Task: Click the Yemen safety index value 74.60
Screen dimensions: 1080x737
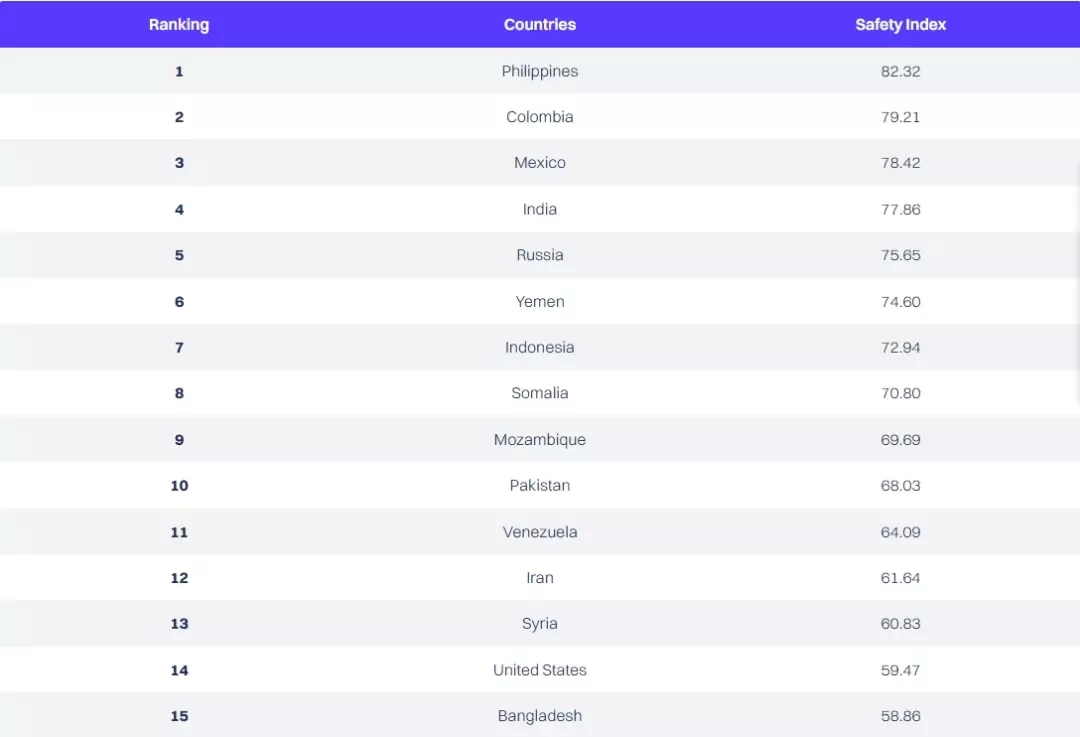Action: point(900,302)
